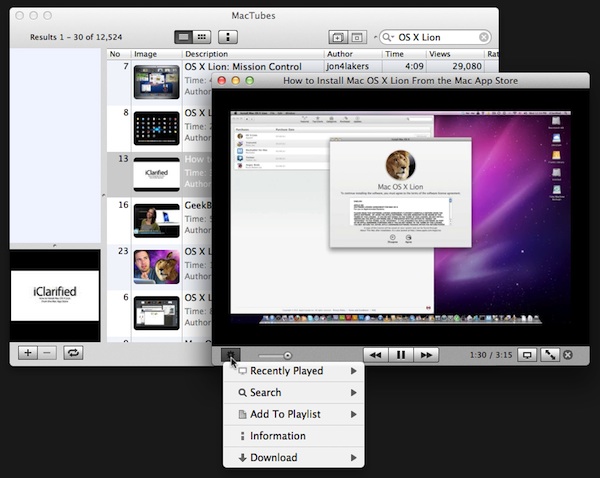Viewport: 600px width, 478px height.
Task: Select Download in the popup menu
Action: point(273,458)
